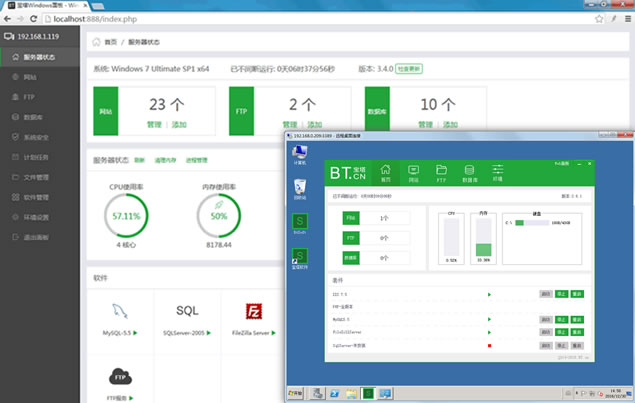Click 进程管理 (process management) in the server status header

coord(196,160)
